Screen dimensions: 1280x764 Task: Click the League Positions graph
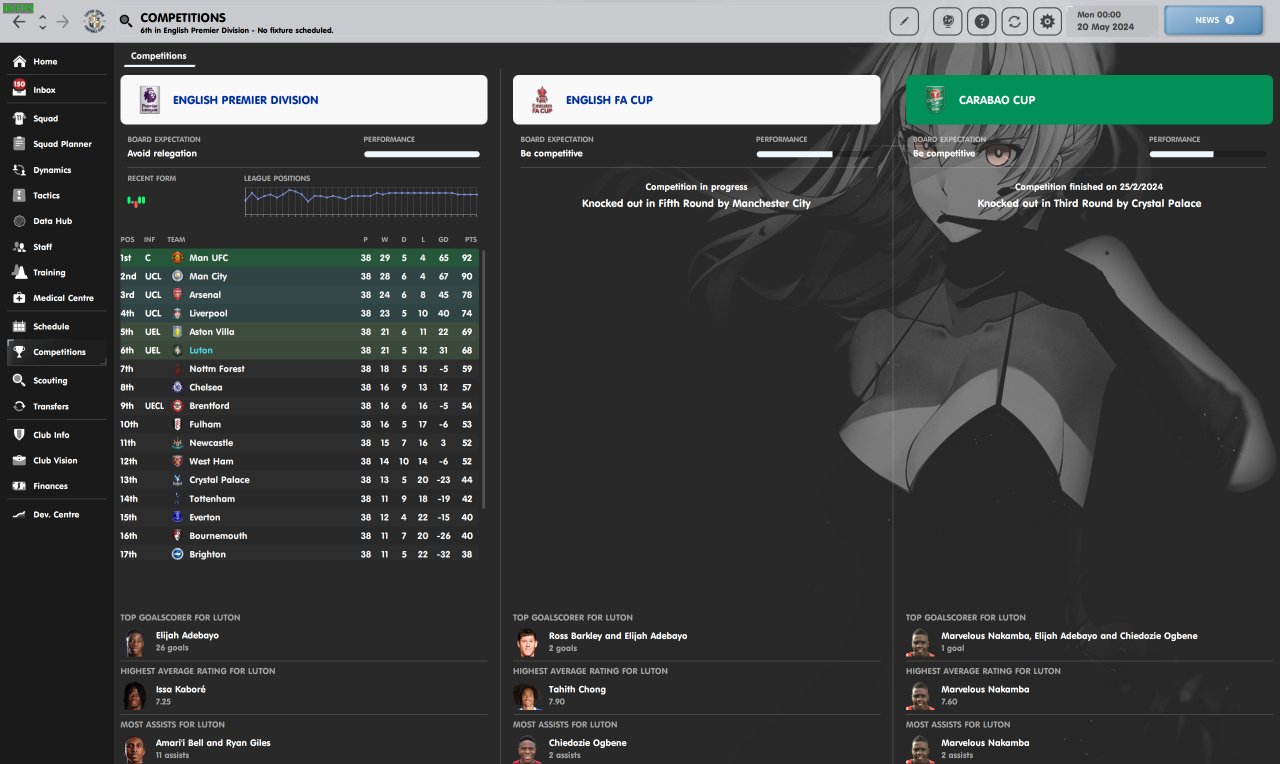pos(361,201)
